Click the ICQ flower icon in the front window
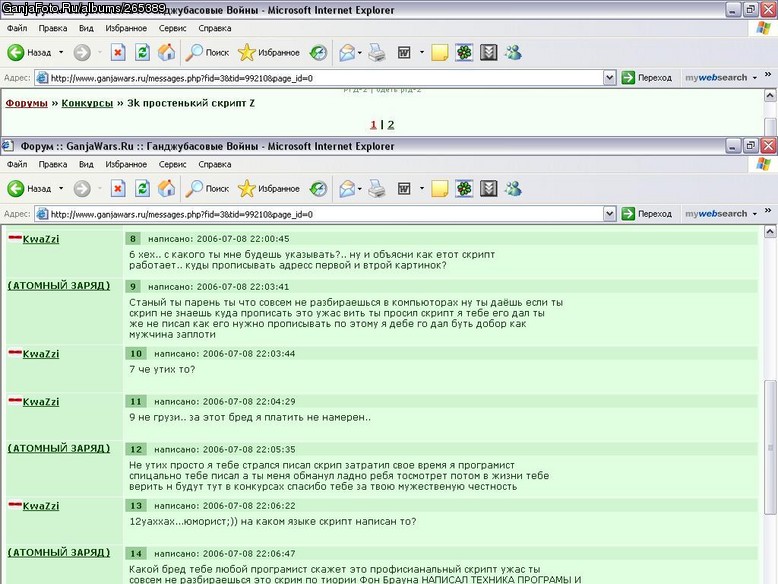778x584 pixels. click(x=464, y=189)
